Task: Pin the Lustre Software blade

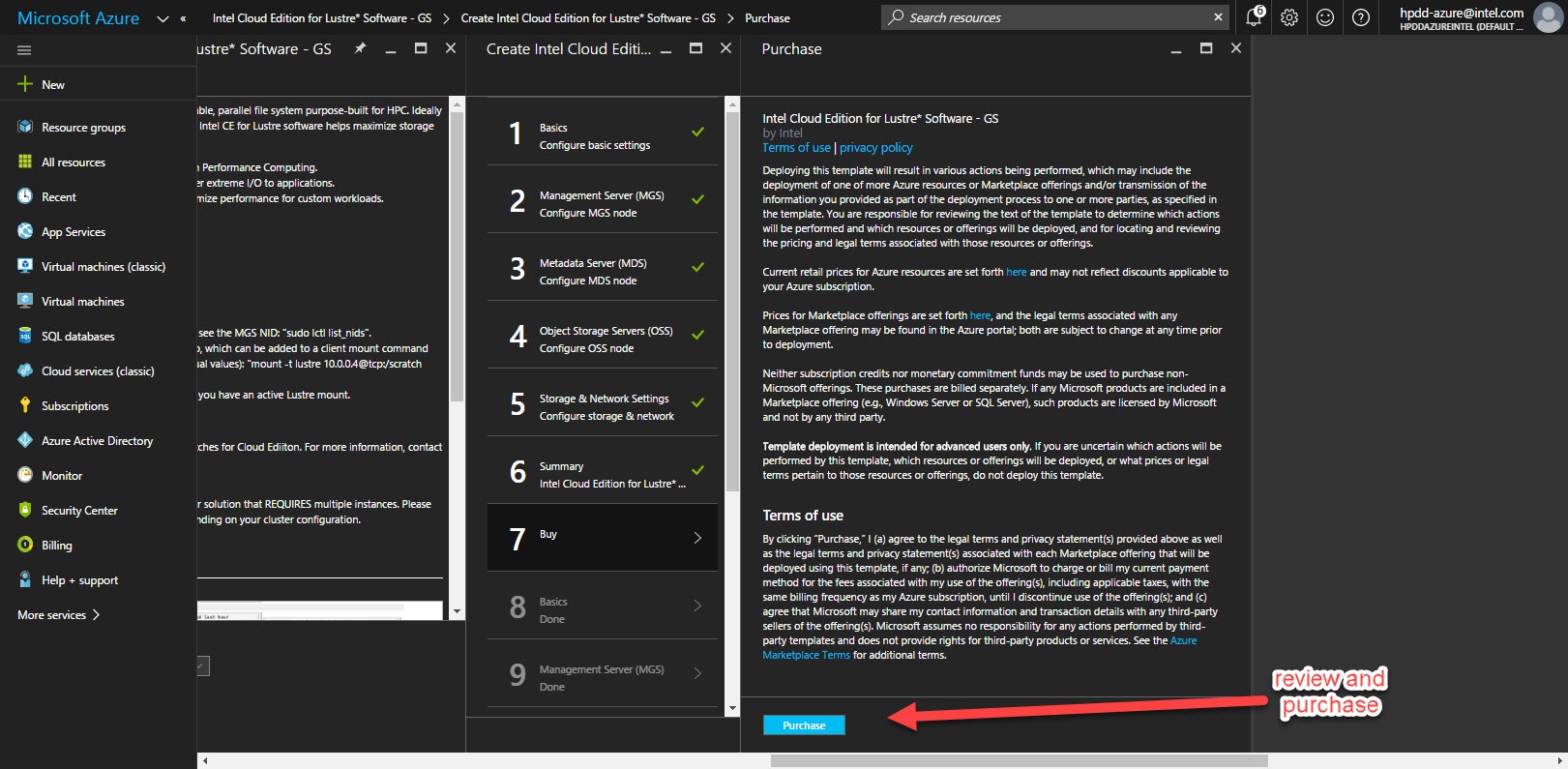Action: 360,48
